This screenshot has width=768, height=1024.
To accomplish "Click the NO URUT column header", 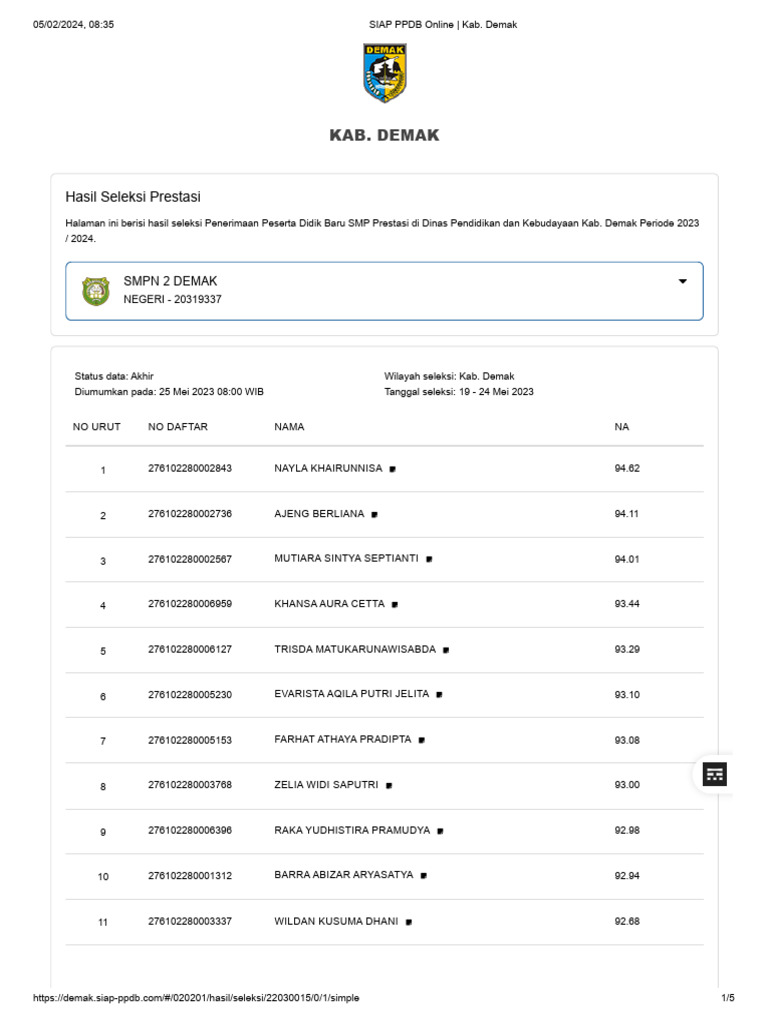I will coord(97,427).
